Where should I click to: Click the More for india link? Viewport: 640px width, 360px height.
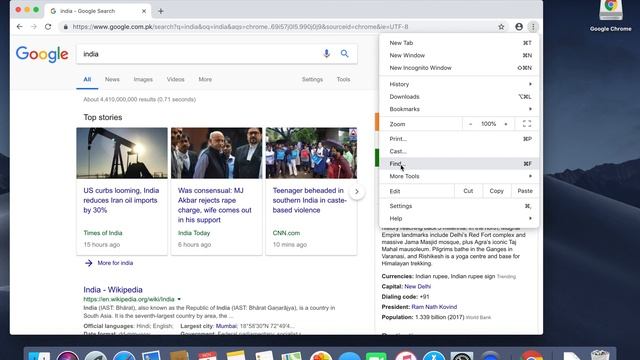115,263
